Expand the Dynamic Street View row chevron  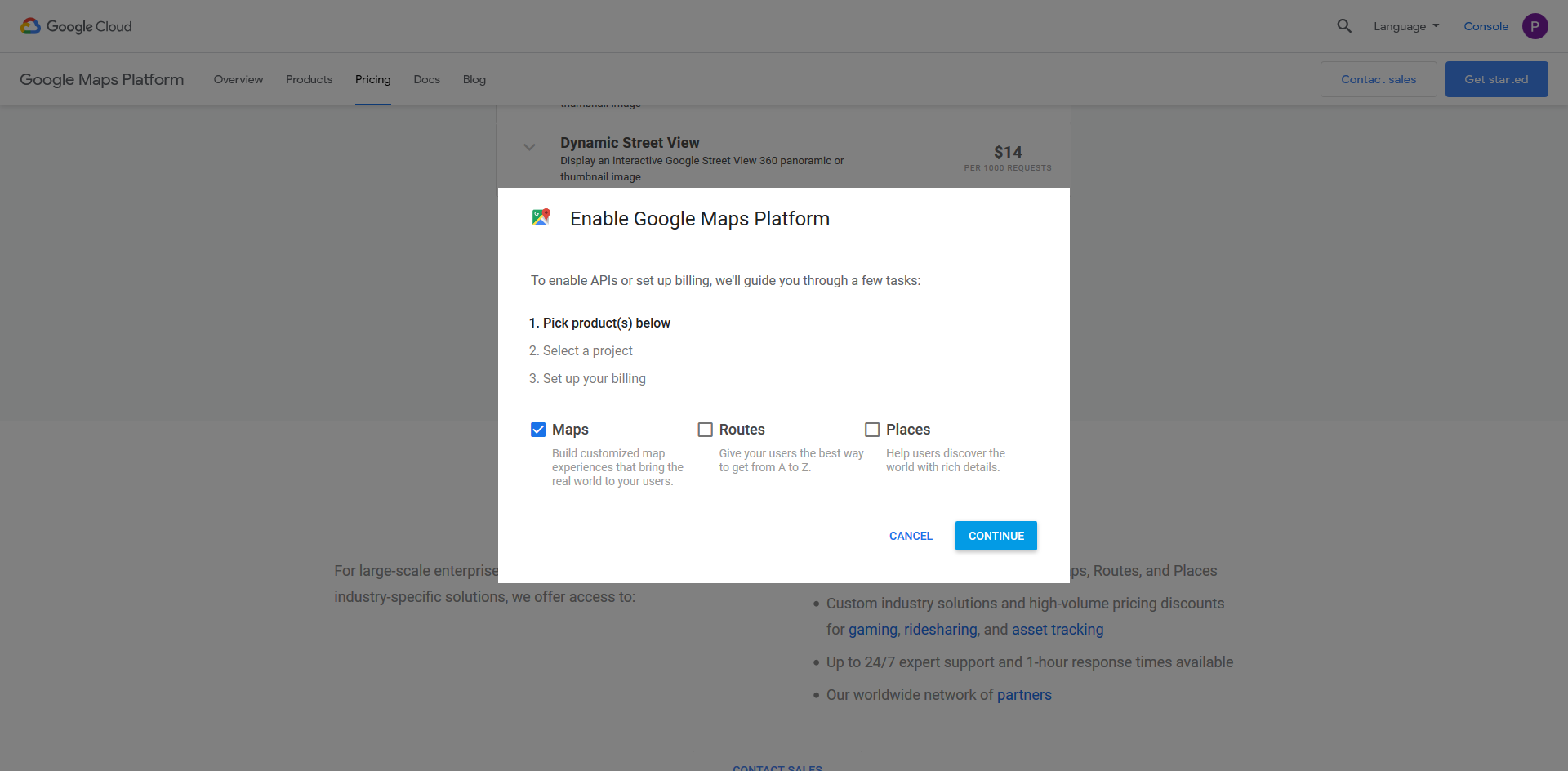529,147
